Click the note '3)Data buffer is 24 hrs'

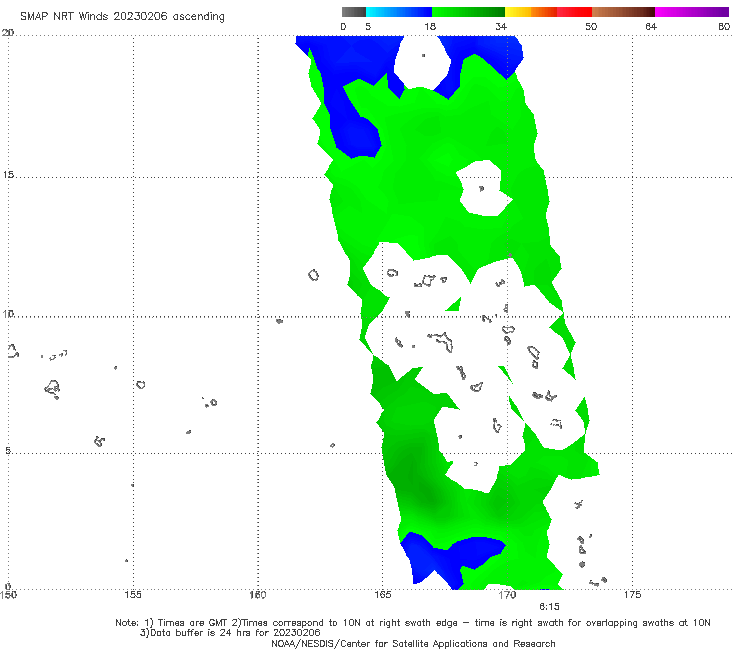coord(230,633)
